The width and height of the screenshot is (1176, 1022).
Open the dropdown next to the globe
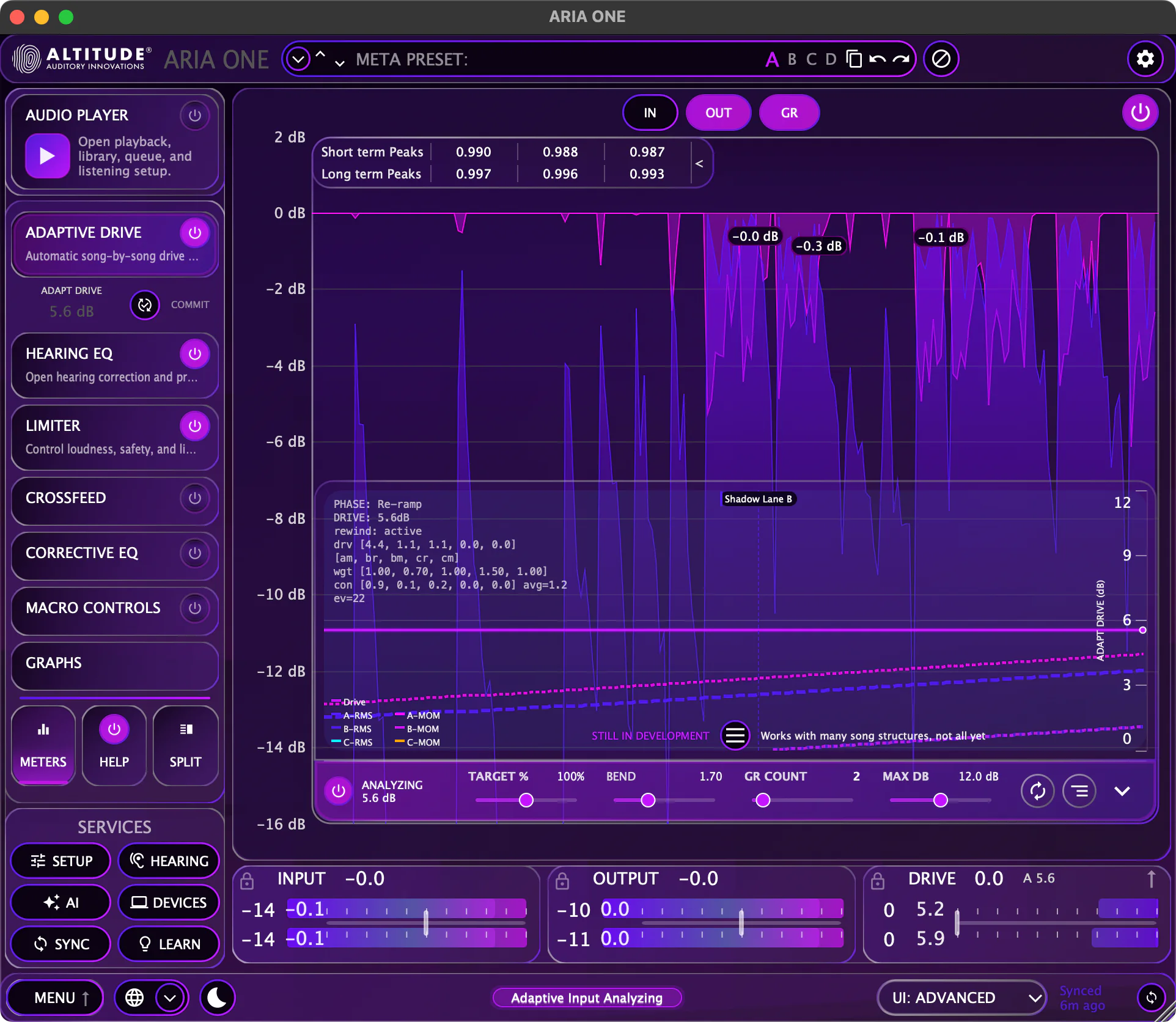[170, 998]
